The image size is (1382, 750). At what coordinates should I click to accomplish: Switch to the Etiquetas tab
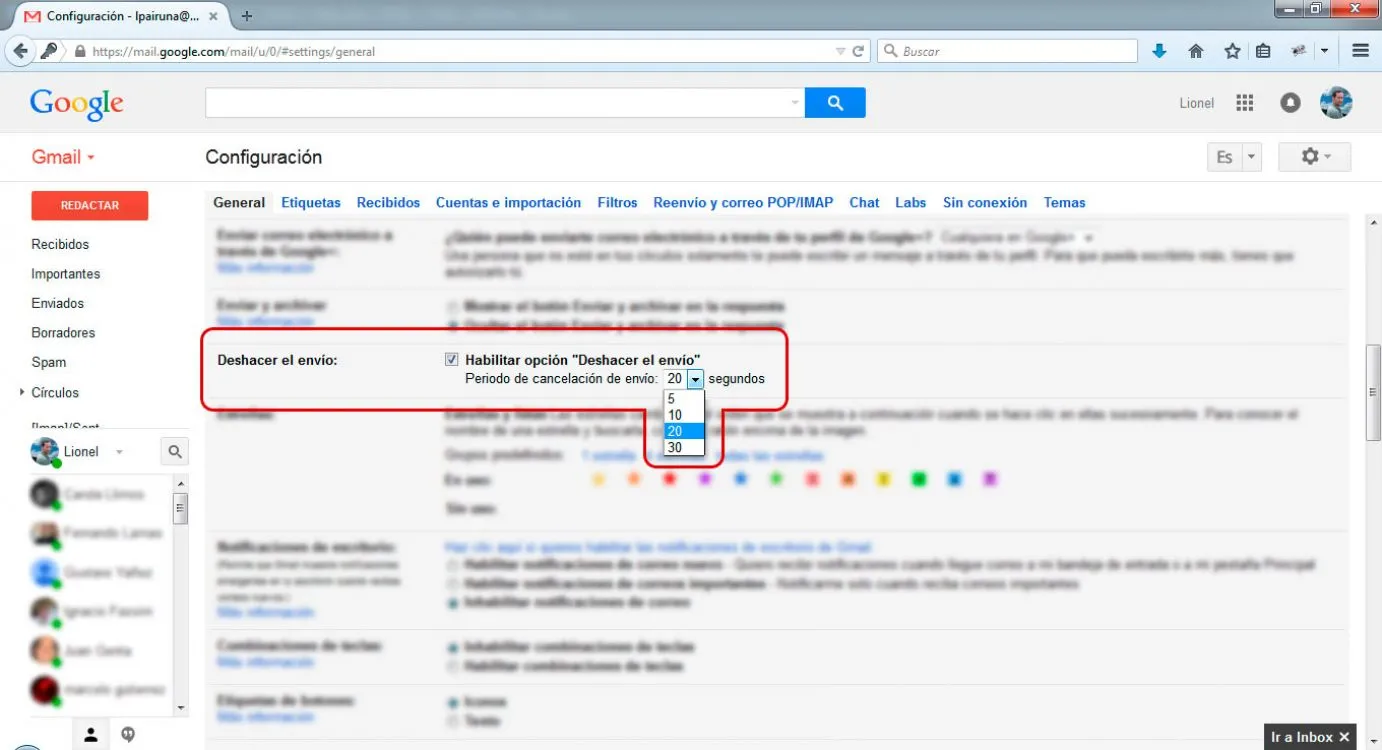click(x=311, y=202)
